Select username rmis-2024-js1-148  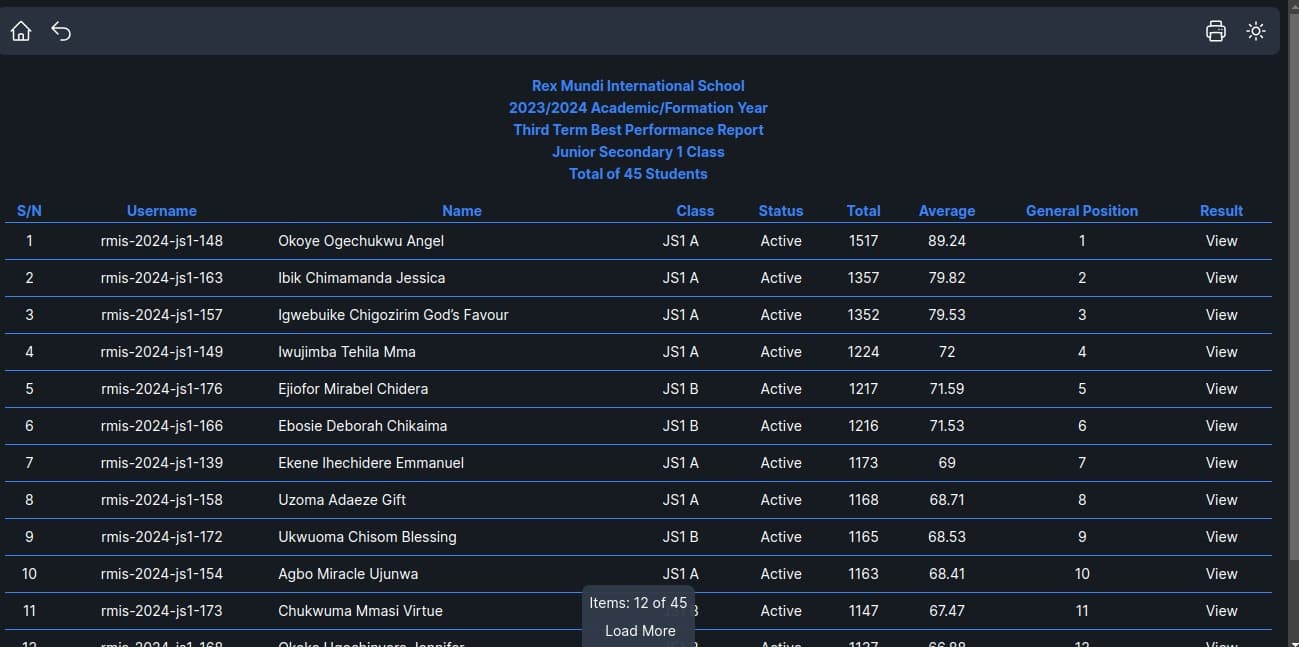coord(162,241)
